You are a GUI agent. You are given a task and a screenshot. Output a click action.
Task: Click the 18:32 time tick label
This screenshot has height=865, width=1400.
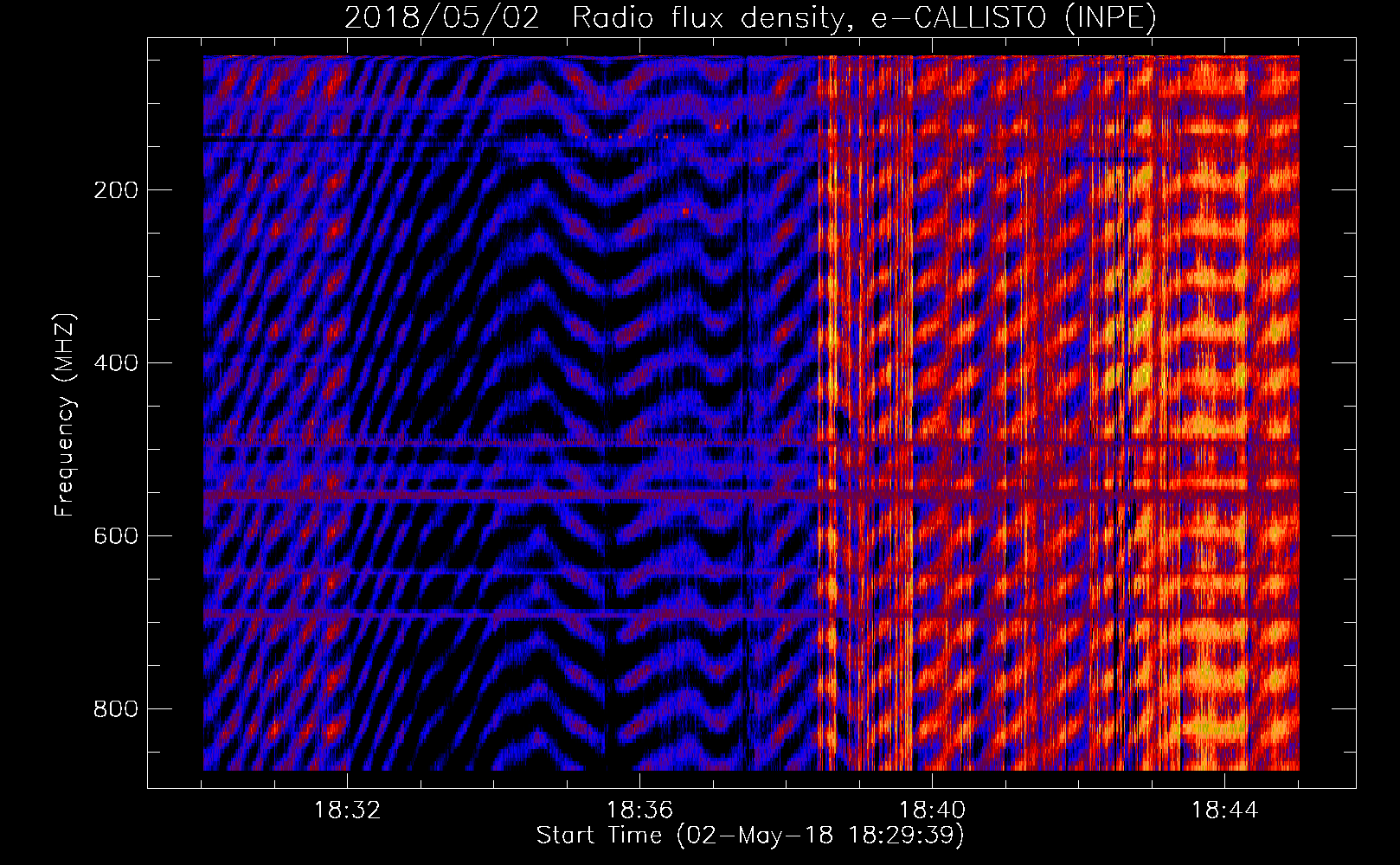pyautogui.click(x=347, y=811)
